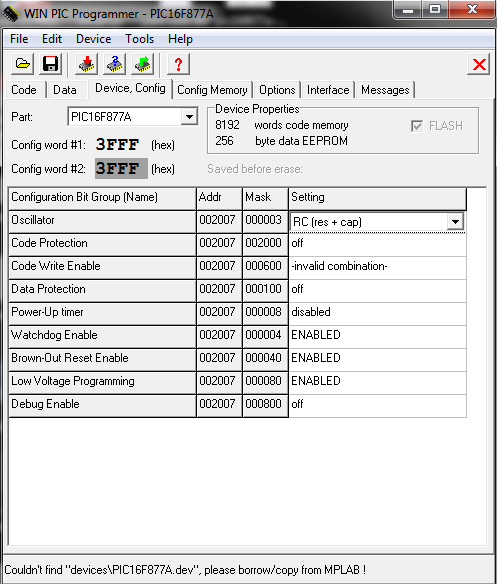Select the Device, Config tab
Viewport: 497px width, 584px height.
[130, 88]
